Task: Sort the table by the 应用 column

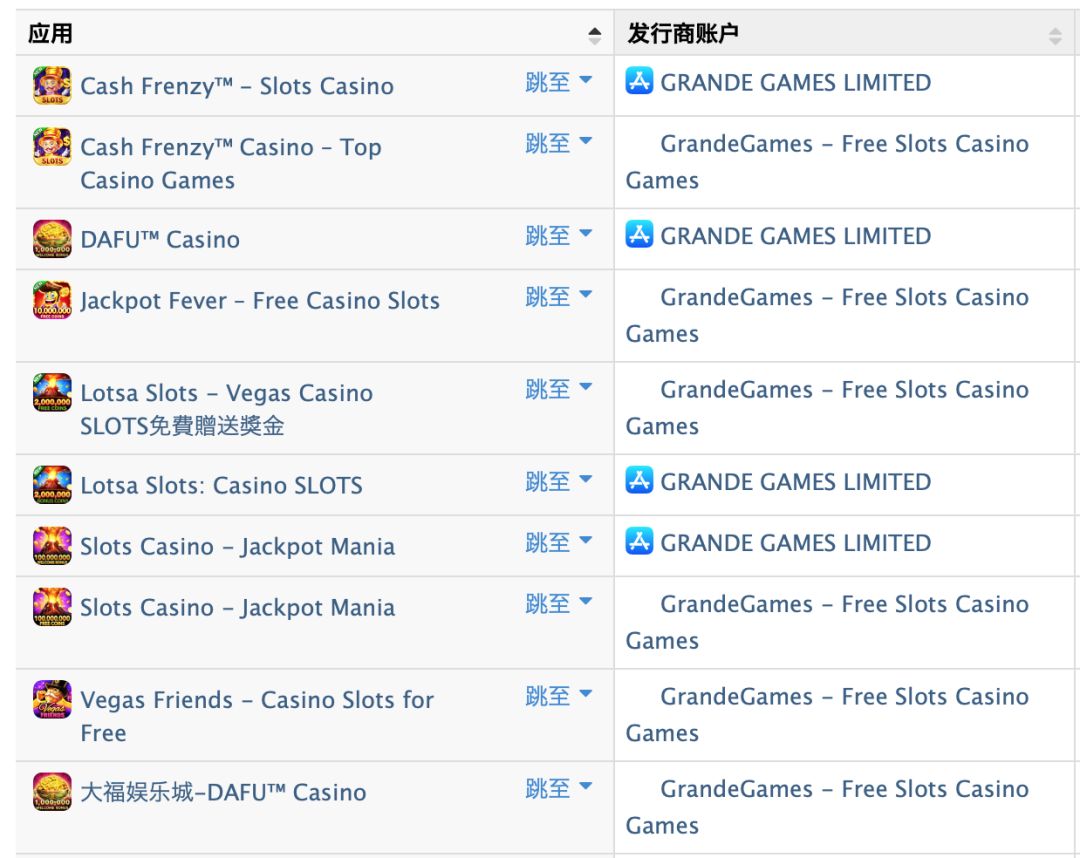Action: pyautogui.click(x=595, y=36)
